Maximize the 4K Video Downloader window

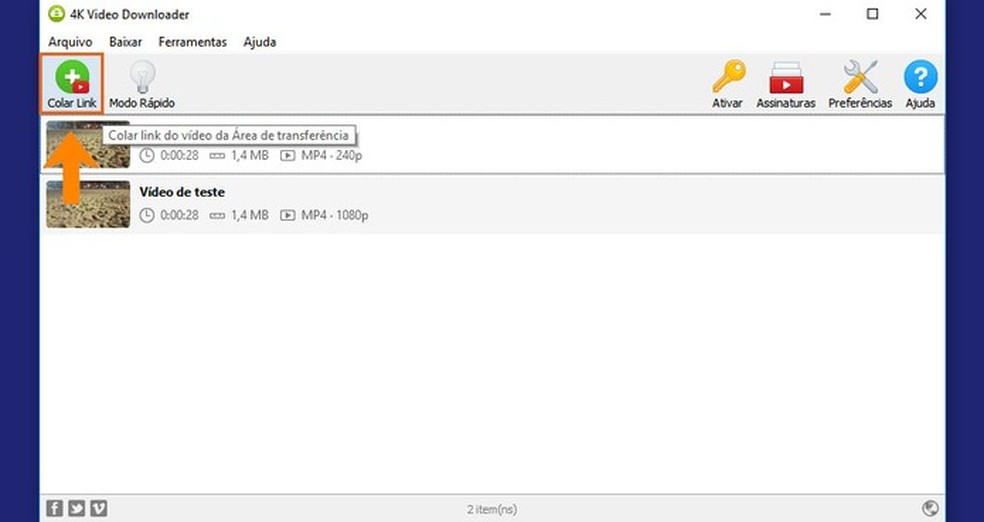pos(872,14)
